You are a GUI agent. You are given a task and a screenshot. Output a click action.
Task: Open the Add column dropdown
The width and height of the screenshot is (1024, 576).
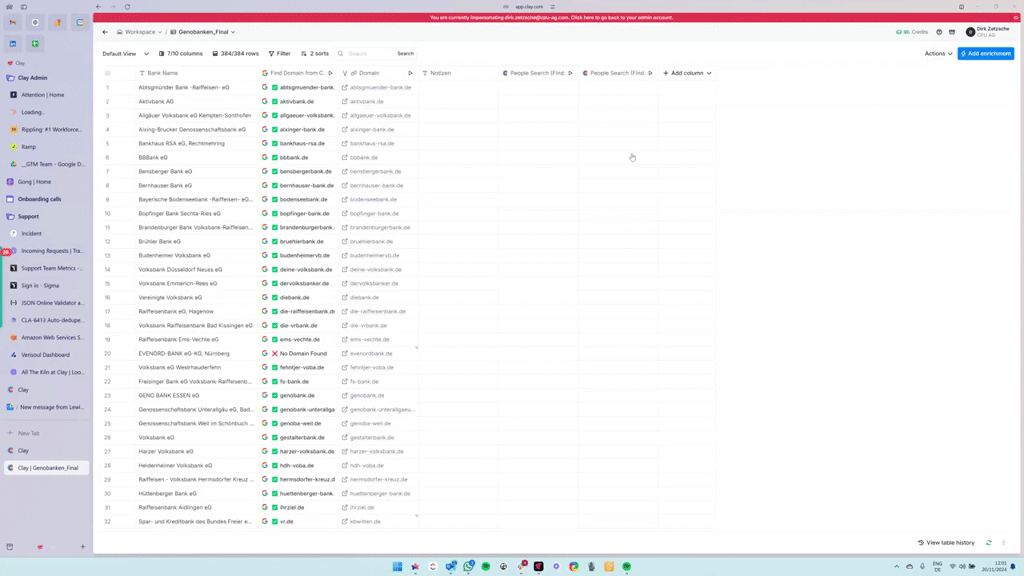pyautogui.click(x=687, y=73)
